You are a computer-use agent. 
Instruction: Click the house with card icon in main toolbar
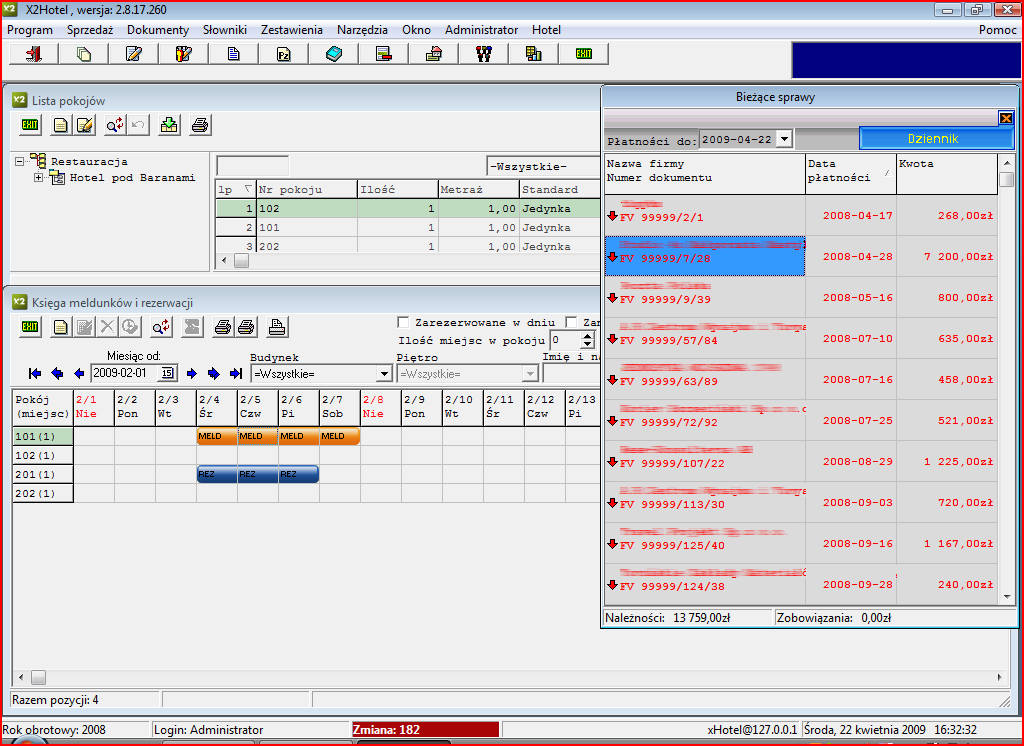click(x=434, y=54)
